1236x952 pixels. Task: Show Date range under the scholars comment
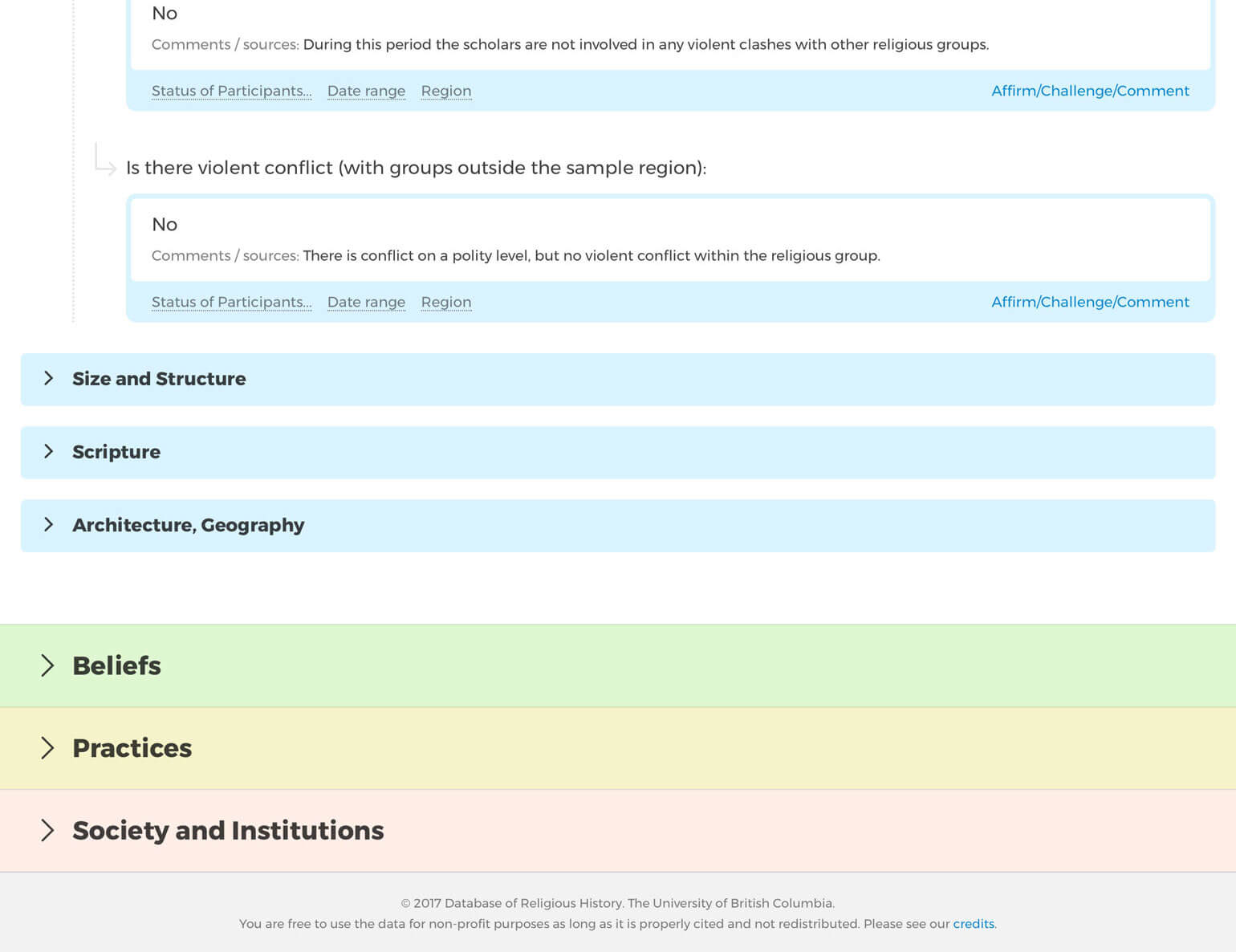(x=366, y=91)
